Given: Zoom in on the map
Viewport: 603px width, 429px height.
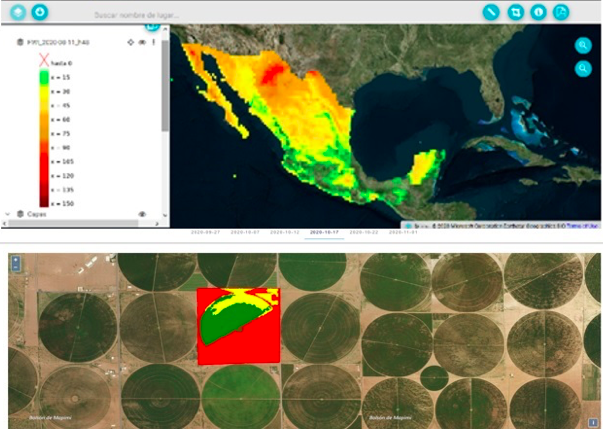Looking at the screenshot, I should pos(582,46).
